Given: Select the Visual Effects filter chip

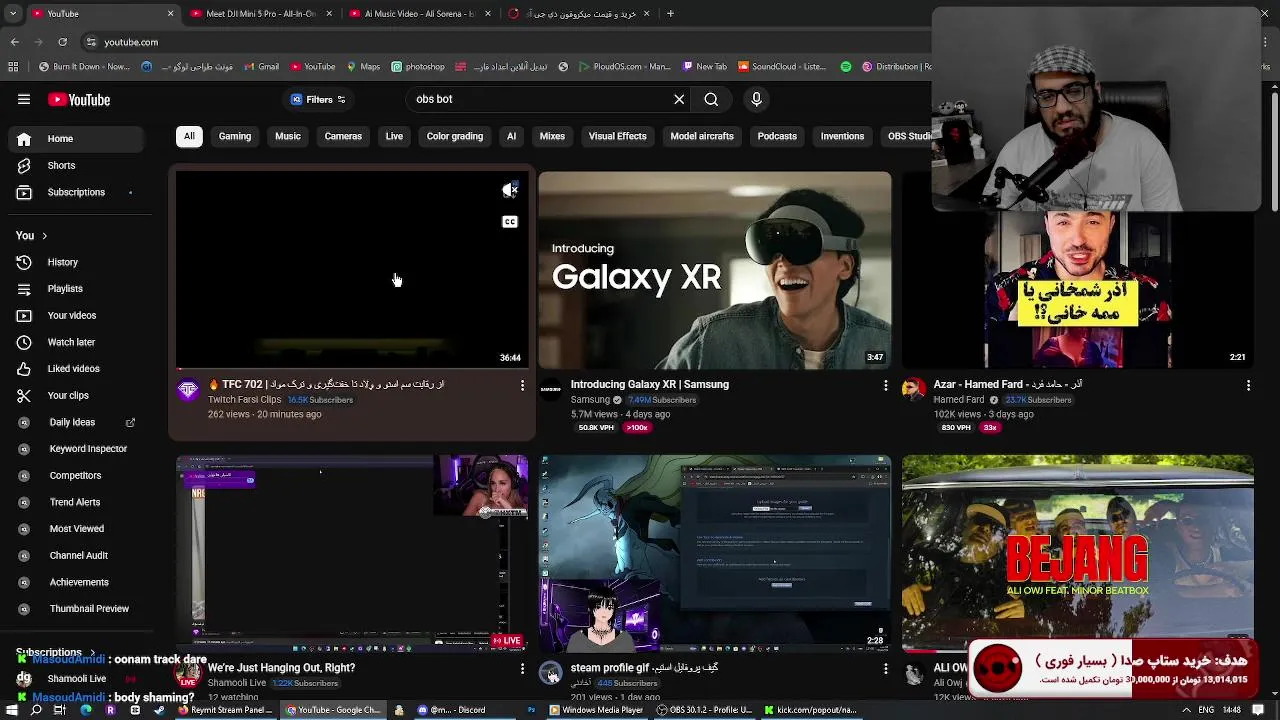Looking at the screenshot, I should (617, 136).
